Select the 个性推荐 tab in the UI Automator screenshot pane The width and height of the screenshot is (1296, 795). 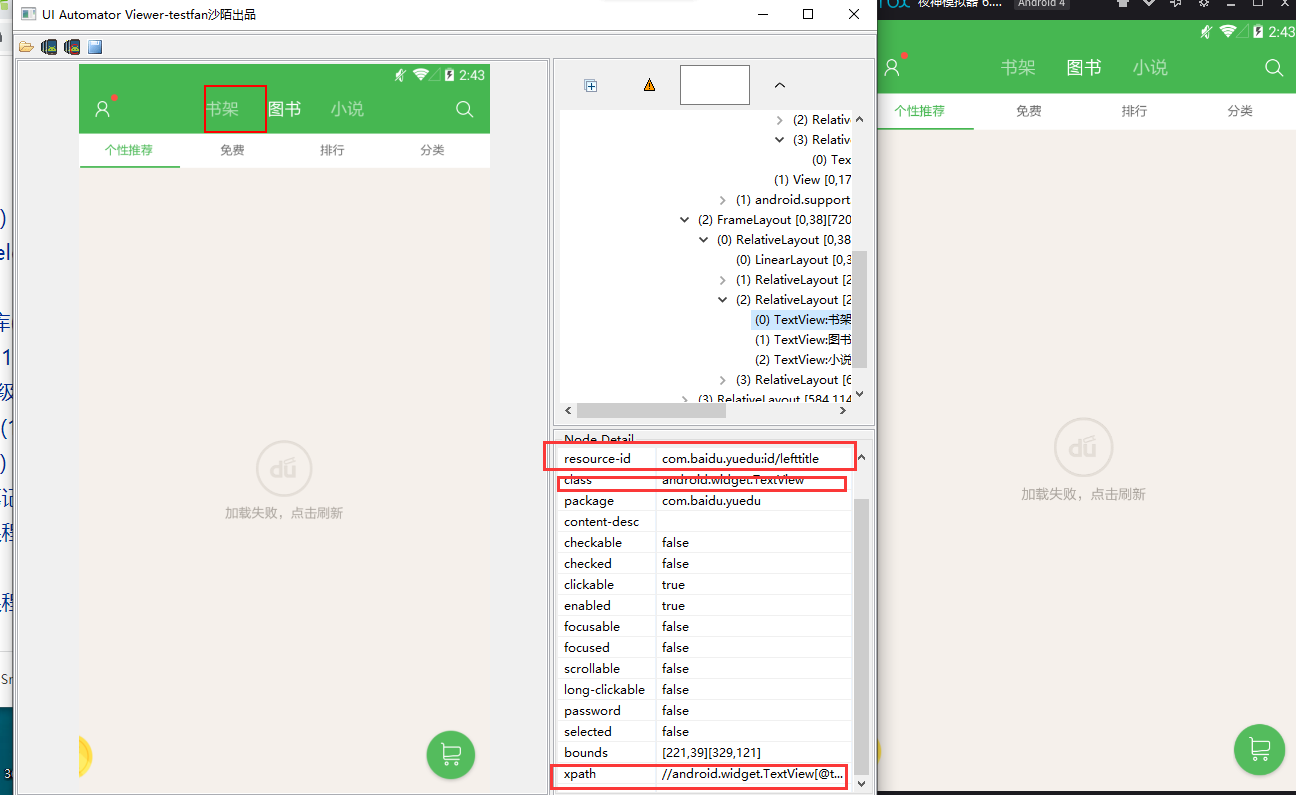[129, 150]
